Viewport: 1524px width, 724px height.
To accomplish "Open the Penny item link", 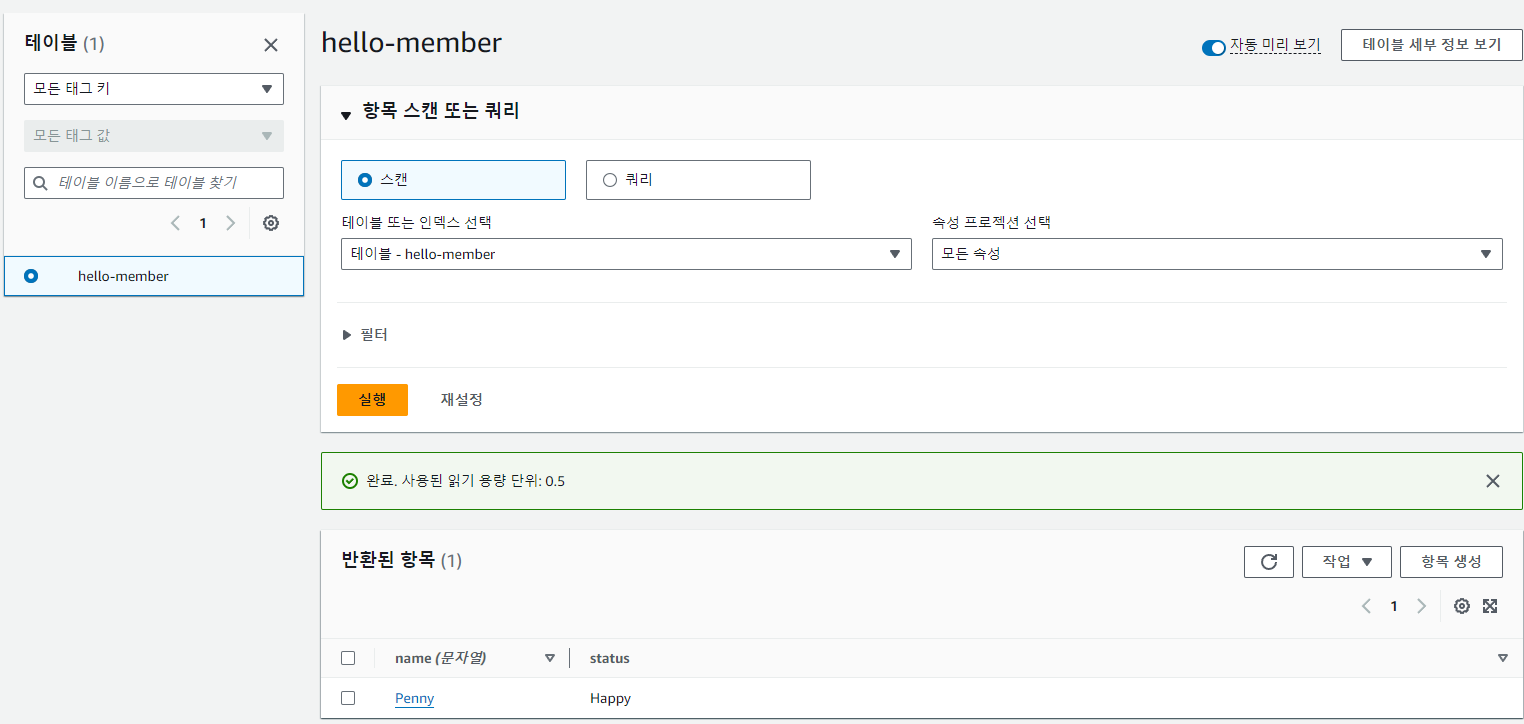I will click(x=414, y=698).
